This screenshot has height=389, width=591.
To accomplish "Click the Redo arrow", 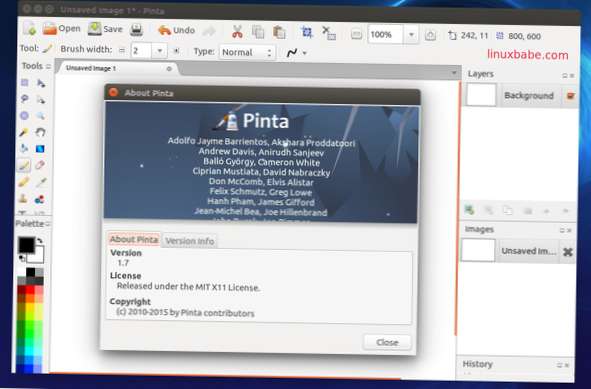I will coord(209,31).
